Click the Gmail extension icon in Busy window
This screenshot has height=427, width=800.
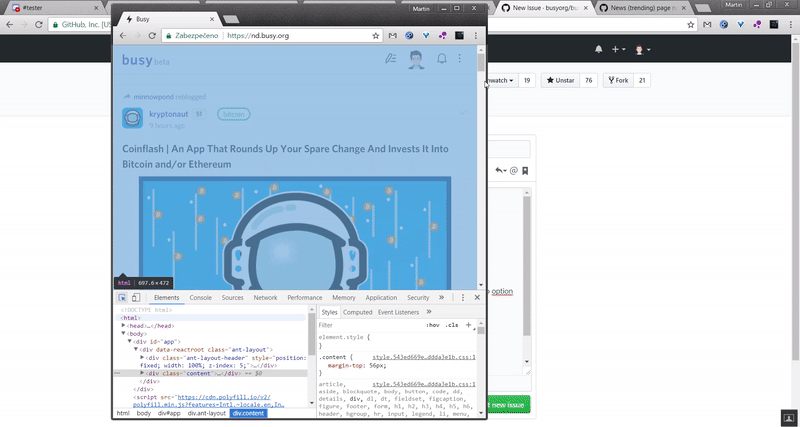pyautogui.click(x=392, y=36)
